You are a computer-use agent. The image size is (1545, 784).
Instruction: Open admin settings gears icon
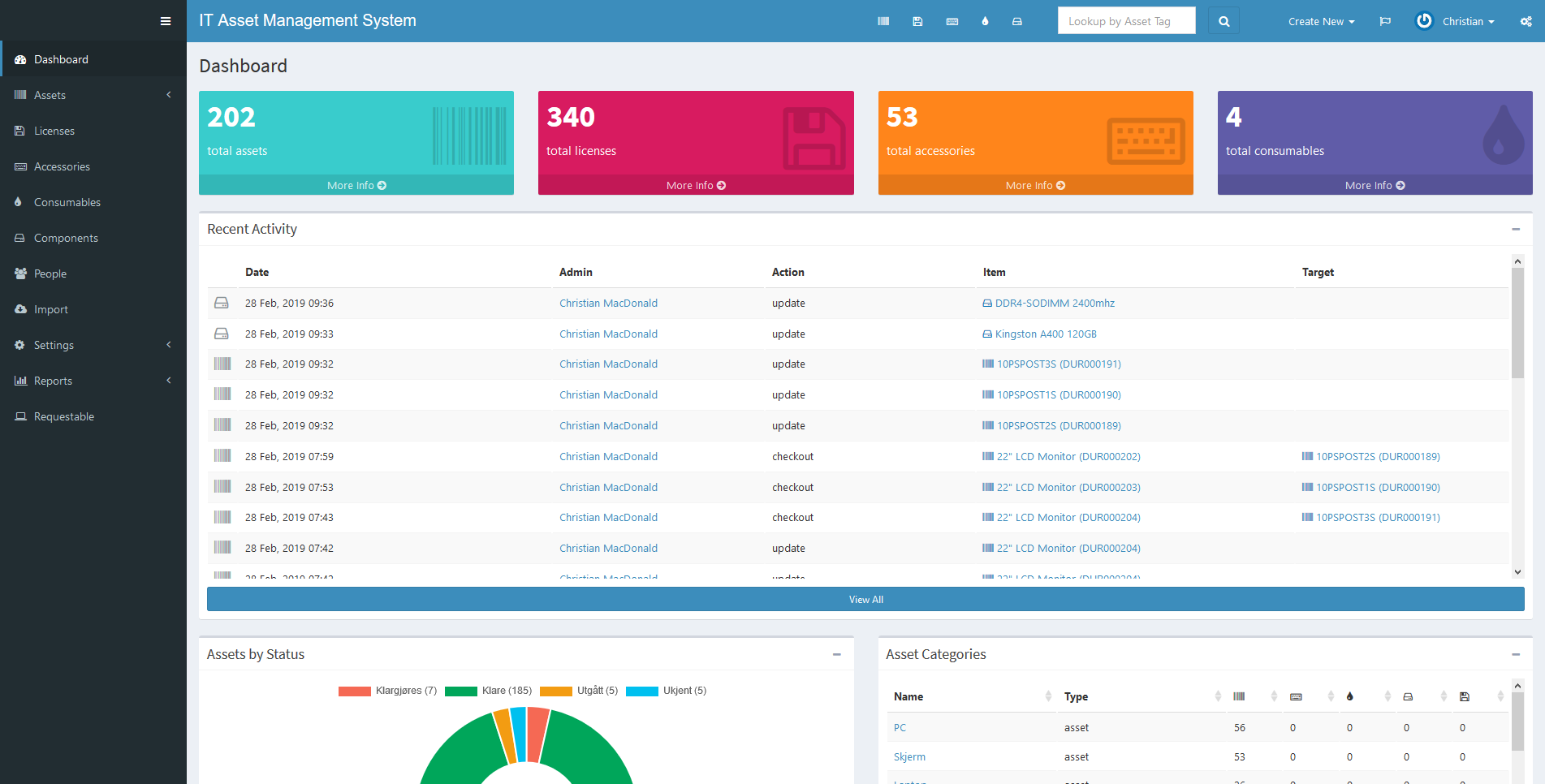pos(1526,21)
